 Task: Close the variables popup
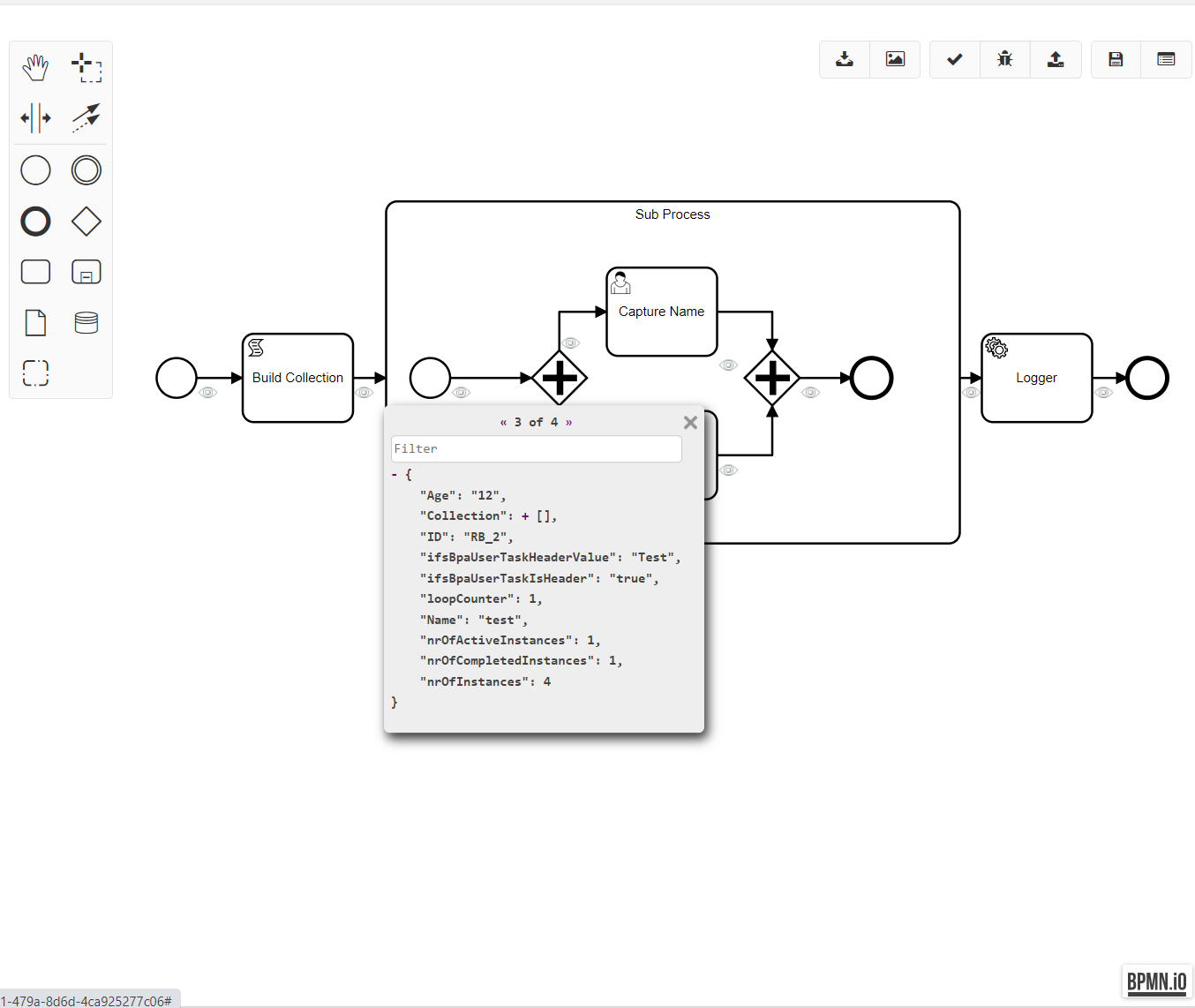[x=690, y=423]
